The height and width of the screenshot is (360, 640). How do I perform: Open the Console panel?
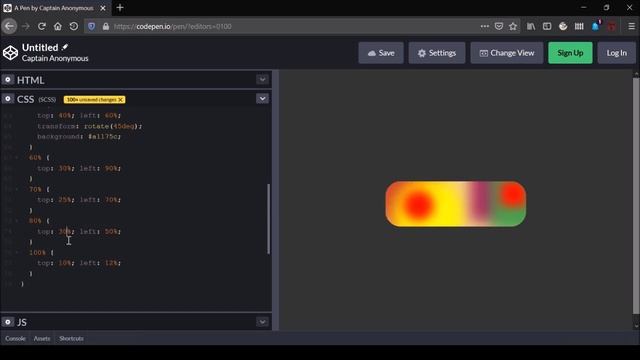click(16, 338)
